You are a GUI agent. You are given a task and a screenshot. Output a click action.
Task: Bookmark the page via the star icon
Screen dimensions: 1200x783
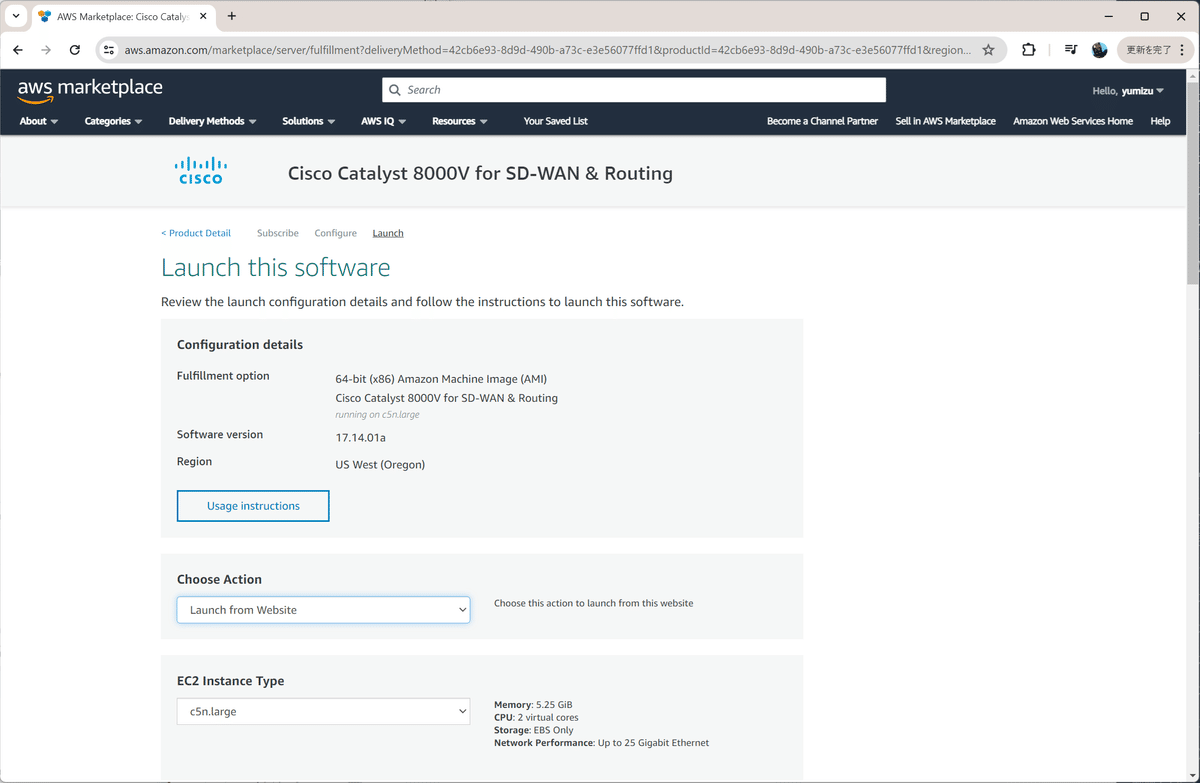click(x=988, y=49)
